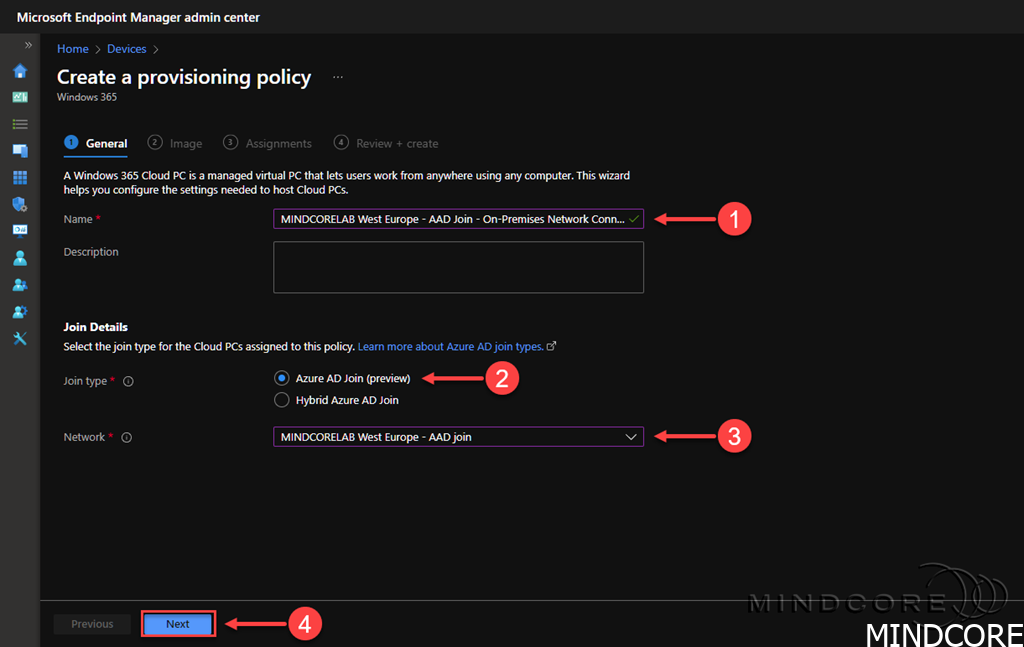Open Endpoint security shield icon

click(19, 204)
